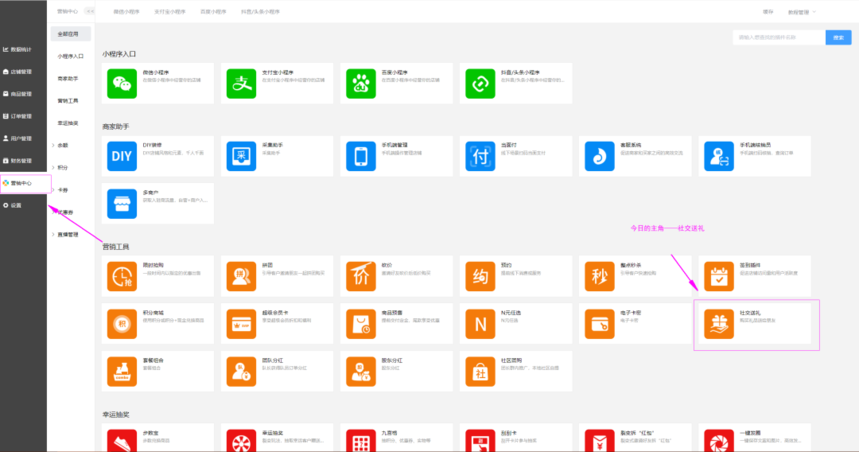The image size is (859, 452).
Task: Open the WeChat mini program (微信小程序) icon tile
Action: coord(122,82)
